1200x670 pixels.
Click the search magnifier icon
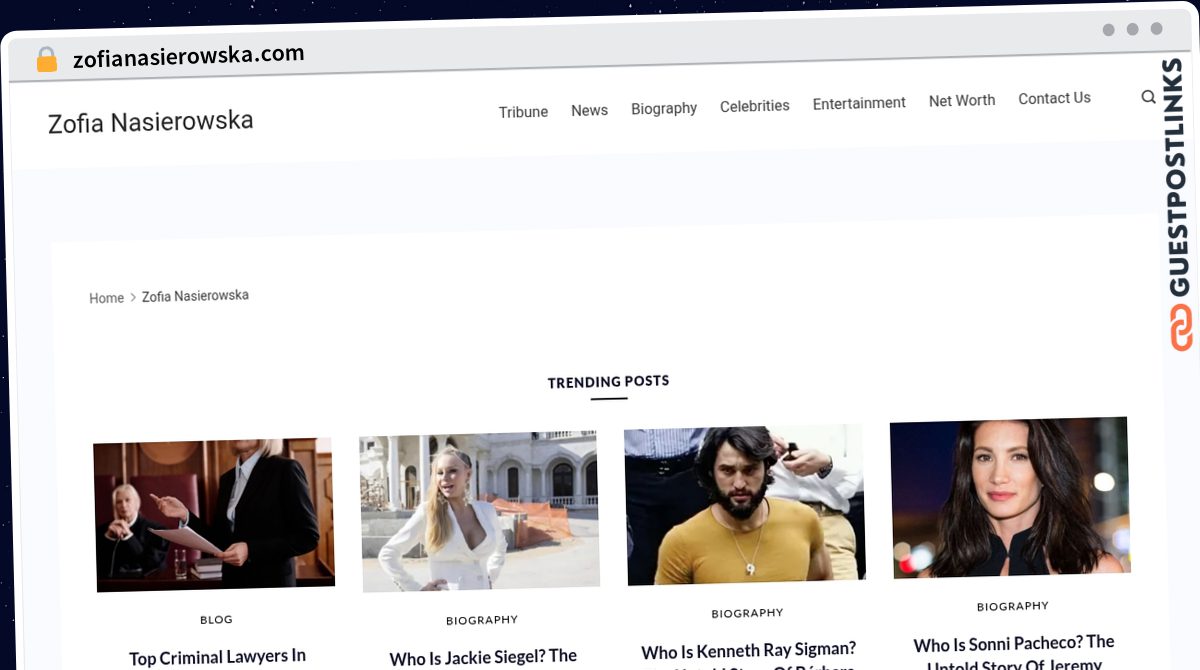[1148, 97]
